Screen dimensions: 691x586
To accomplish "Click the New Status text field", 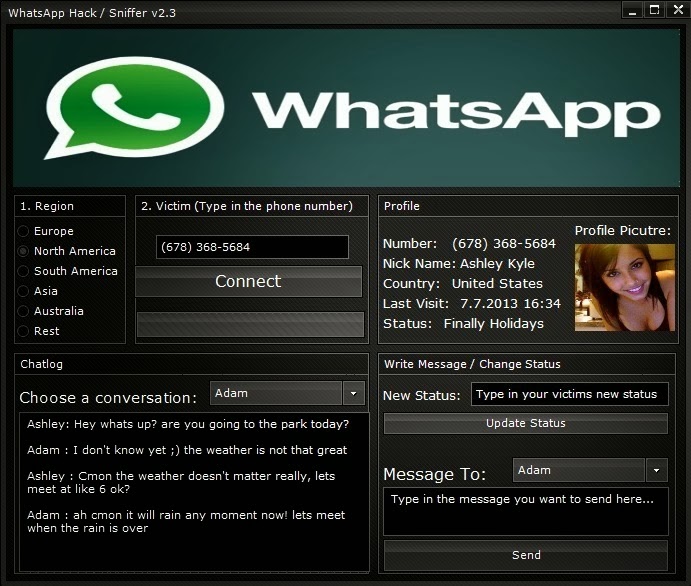I will (x=569, y=394).
